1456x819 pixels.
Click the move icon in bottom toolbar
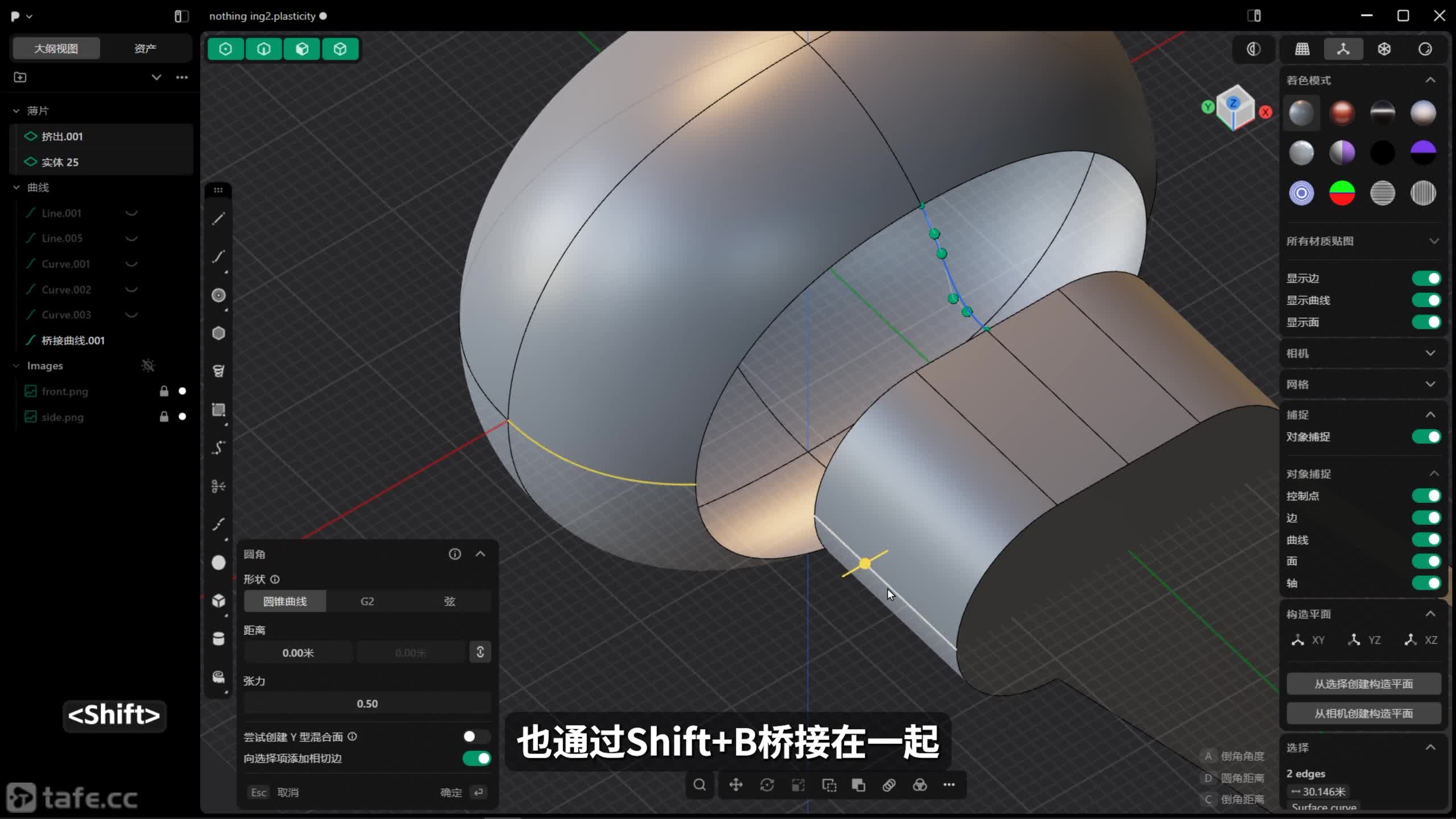(736, 785)
